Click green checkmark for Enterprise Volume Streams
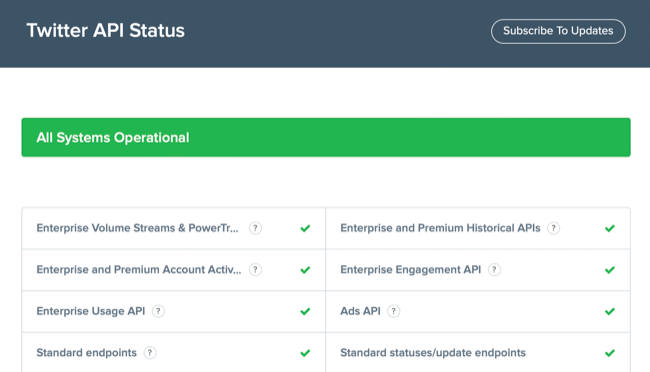 click(x=305, y=229)
